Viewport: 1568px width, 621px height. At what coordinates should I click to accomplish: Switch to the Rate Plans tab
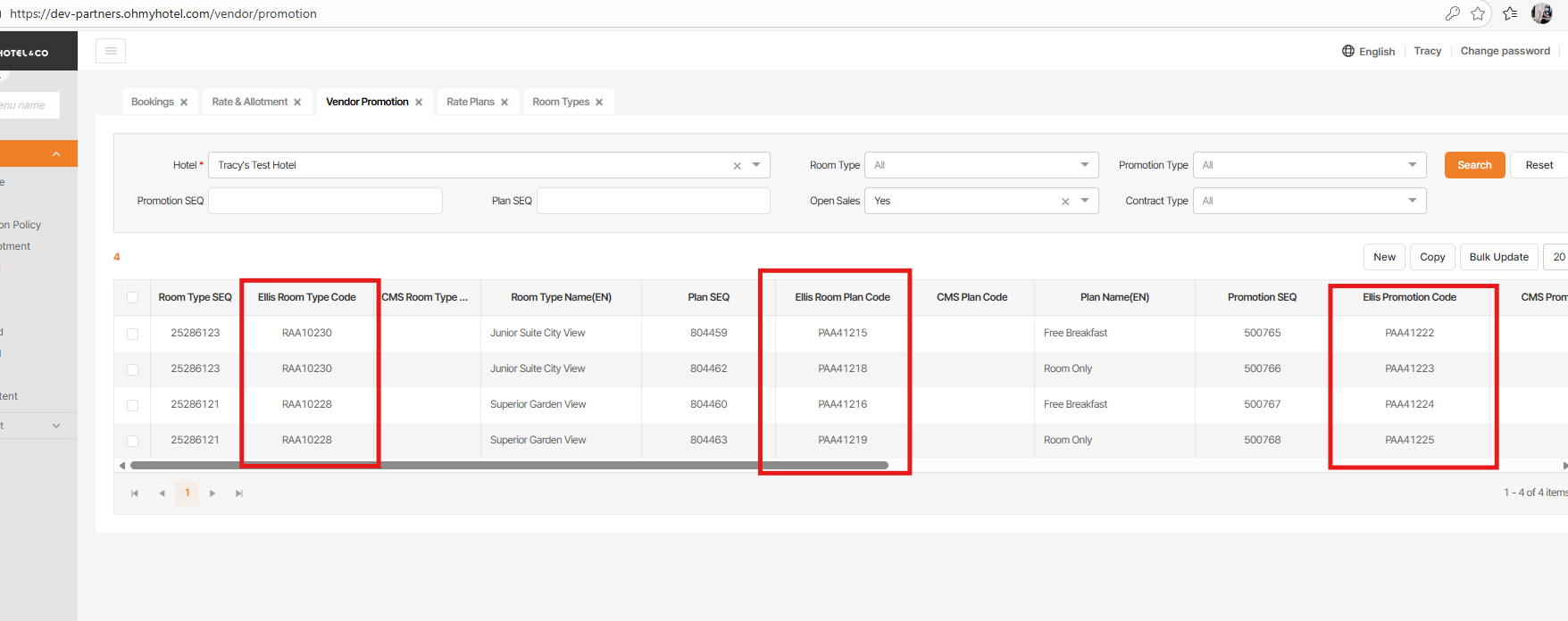pos(470,102)
